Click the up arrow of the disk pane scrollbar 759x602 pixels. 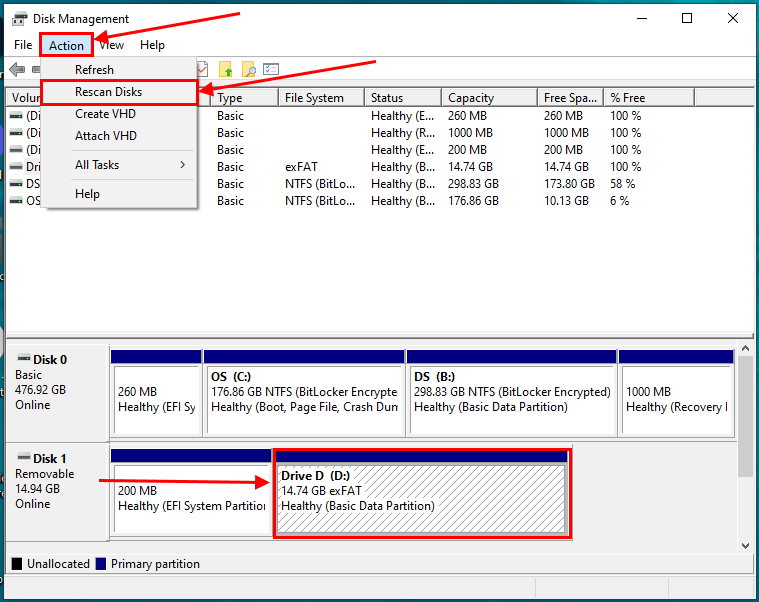point(745,348)
